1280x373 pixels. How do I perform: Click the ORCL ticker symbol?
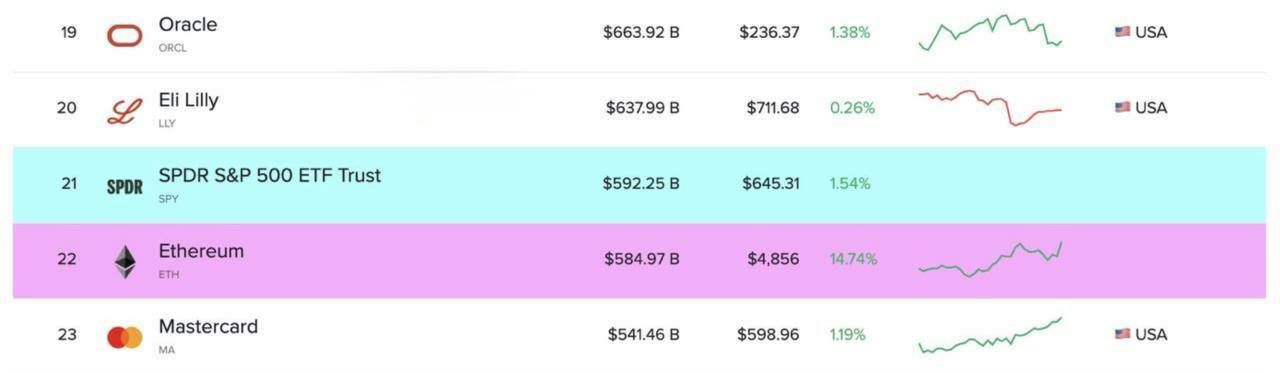pyautogui.click(x=172, y=48)
